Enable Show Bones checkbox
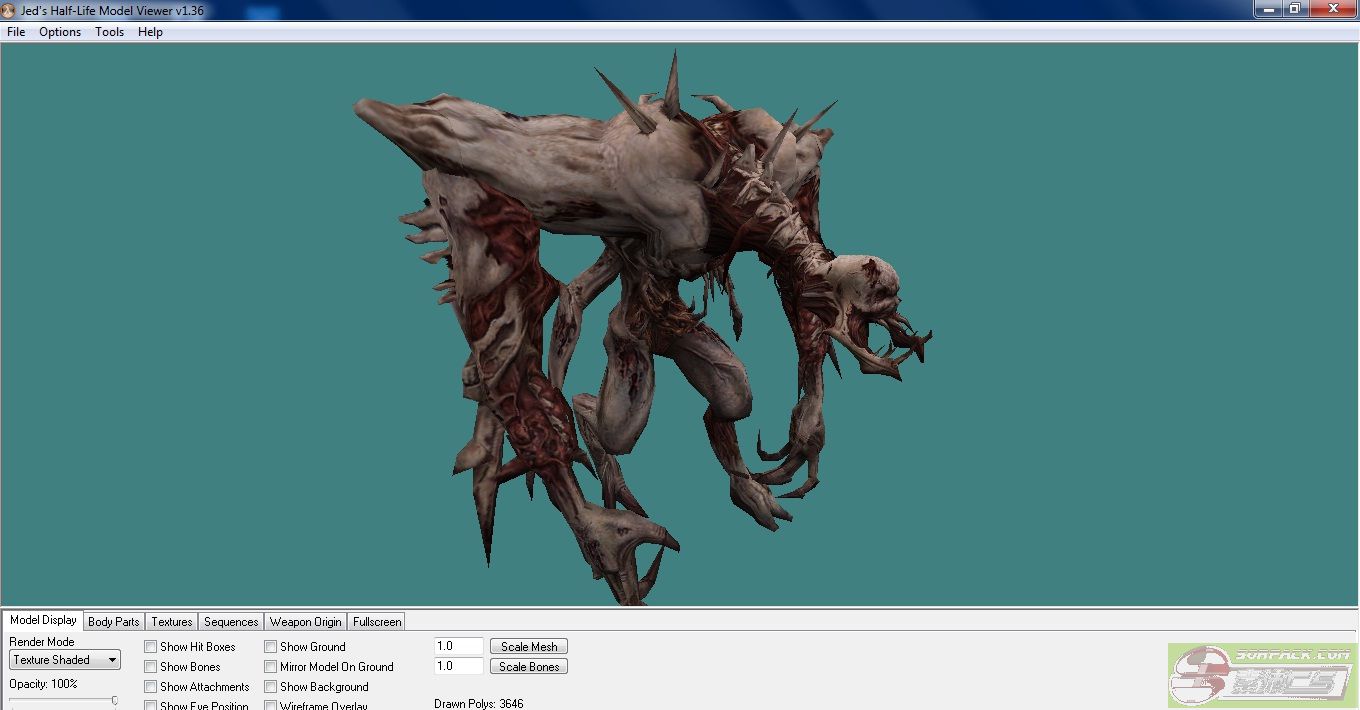 [x=151, y=667]
